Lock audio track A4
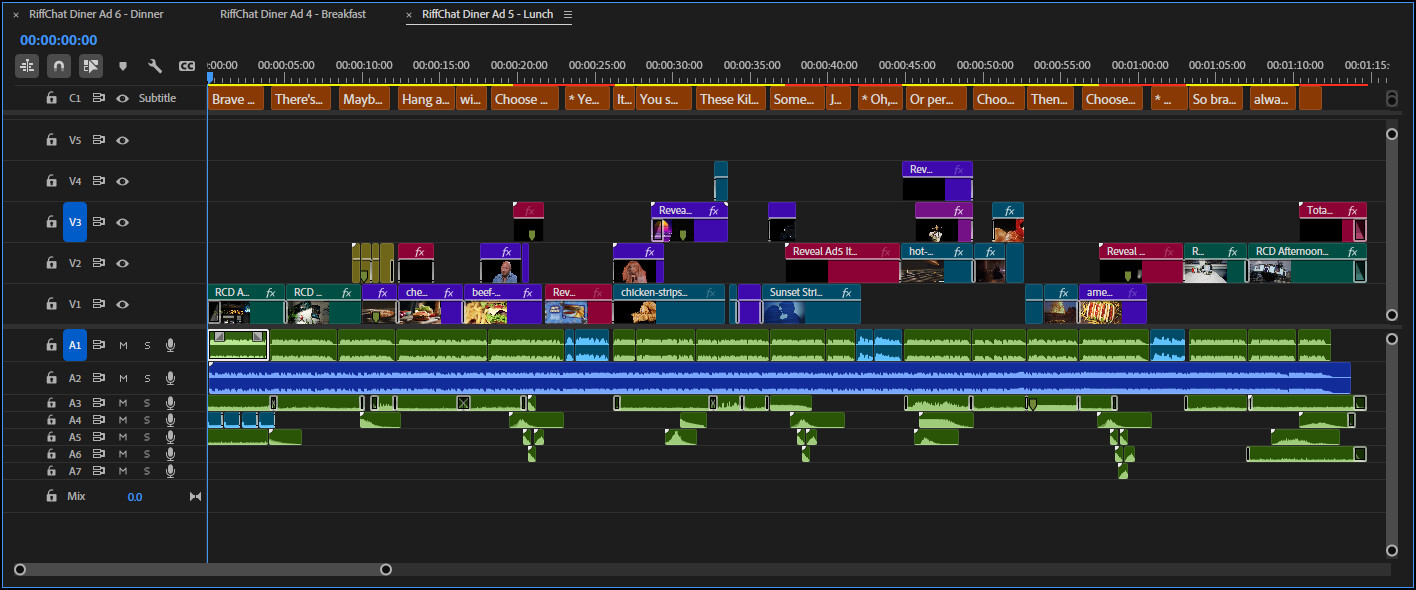Image resolution: width=1416 pixels, height=590 pixels. [x=51, y=420]
